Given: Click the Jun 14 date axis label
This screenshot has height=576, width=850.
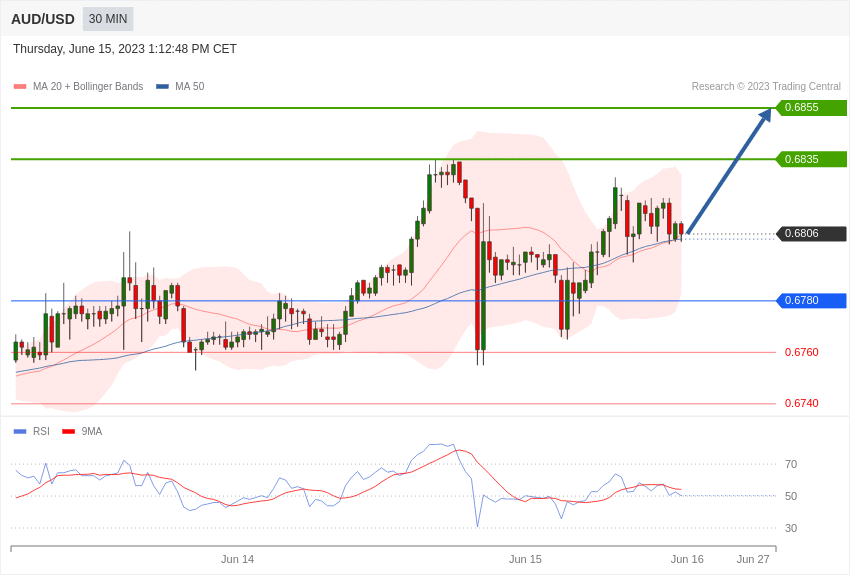Looking at the screenshot, I should 237,559.
